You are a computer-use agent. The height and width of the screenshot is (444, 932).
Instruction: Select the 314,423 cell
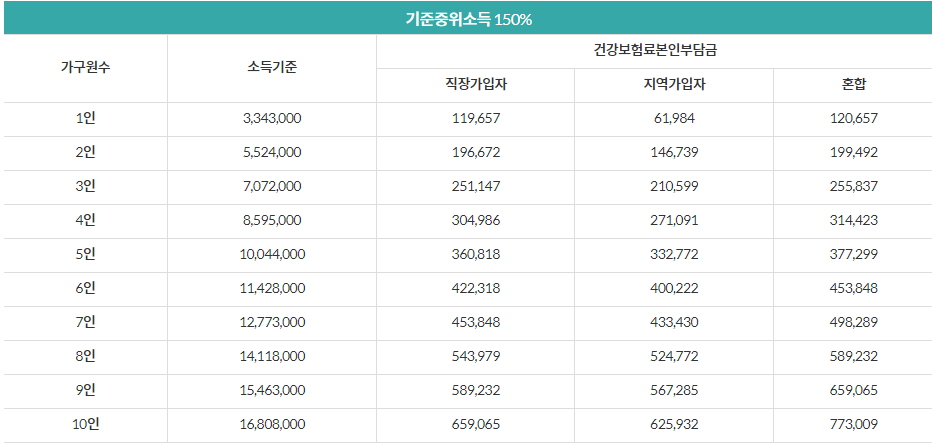coord(854,220)
